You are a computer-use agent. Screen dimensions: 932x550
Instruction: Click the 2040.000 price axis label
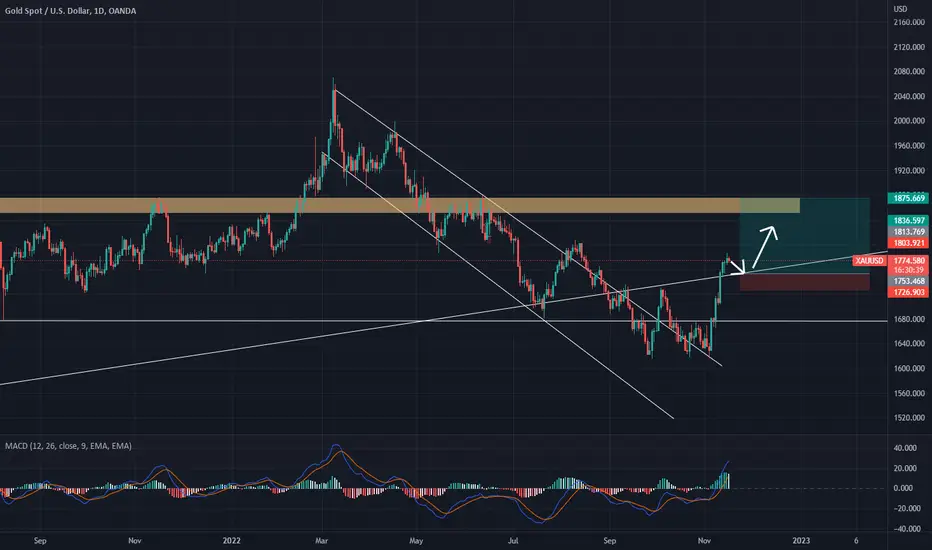pos(909,96)
